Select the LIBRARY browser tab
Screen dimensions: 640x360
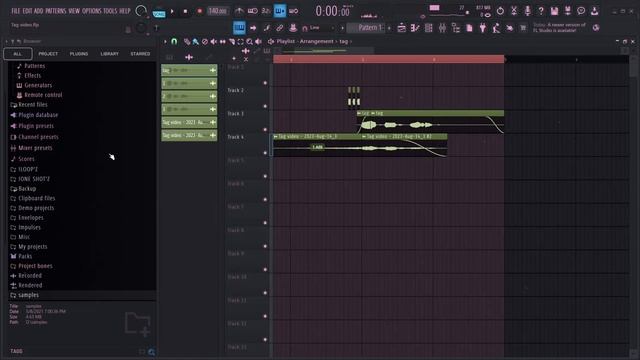tap(109, 54)
